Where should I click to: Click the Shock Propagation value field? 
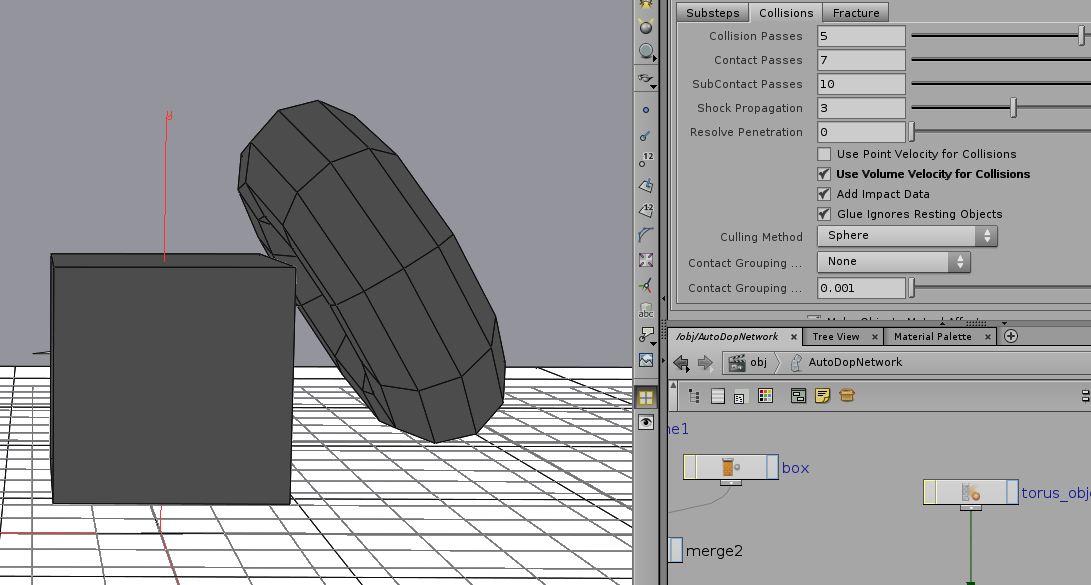pos(861,108)
